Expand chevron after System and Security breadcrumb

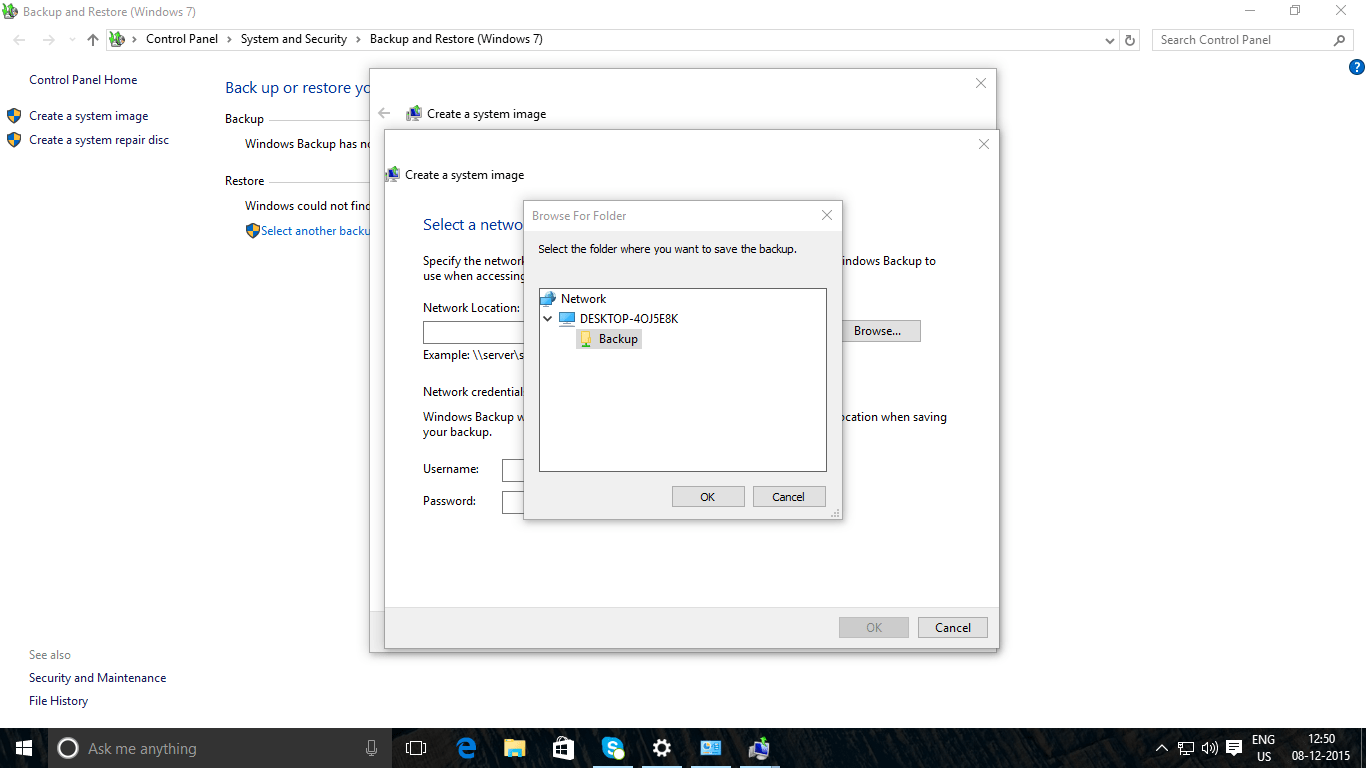click(358, 40)
